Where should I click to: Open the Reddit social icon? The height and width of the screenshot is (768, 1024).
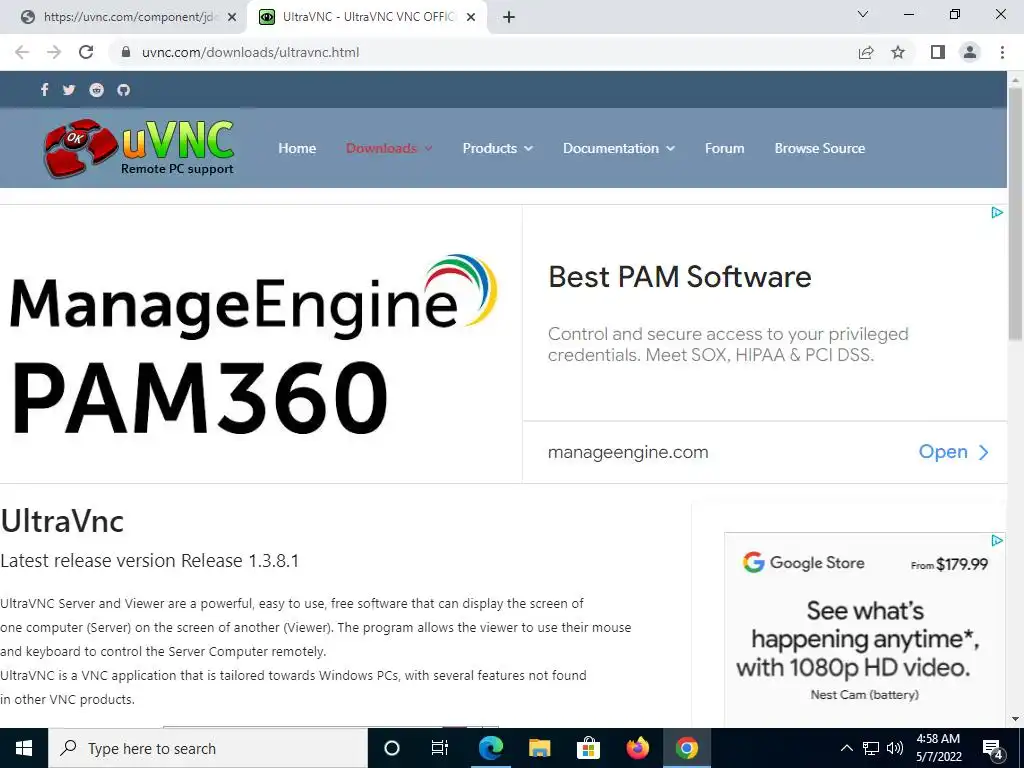tap(97, 90)
